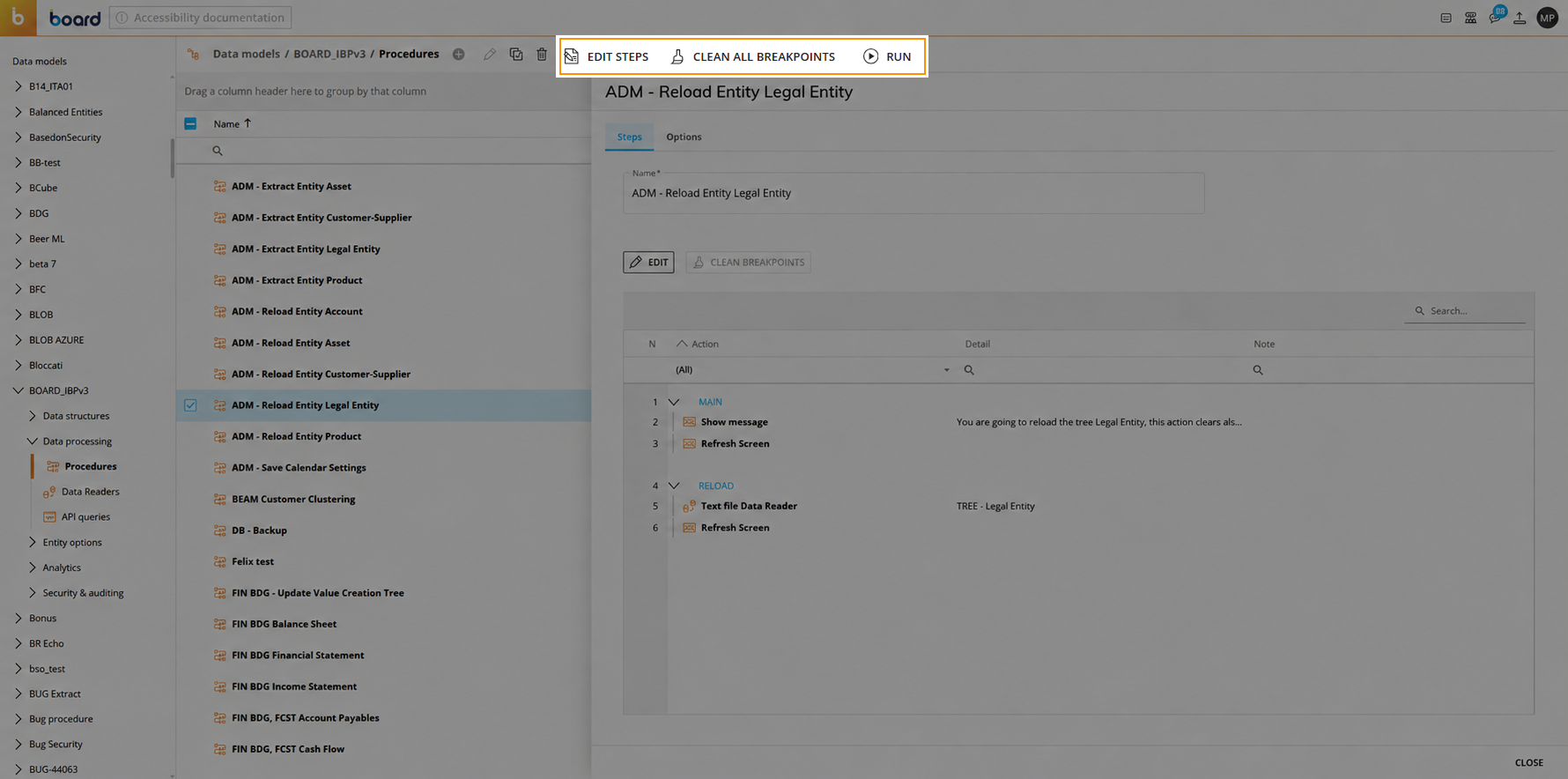This screenshot has height=779, width=1568.
Task: Collapse the MAIN group
Action: point(674,402)
